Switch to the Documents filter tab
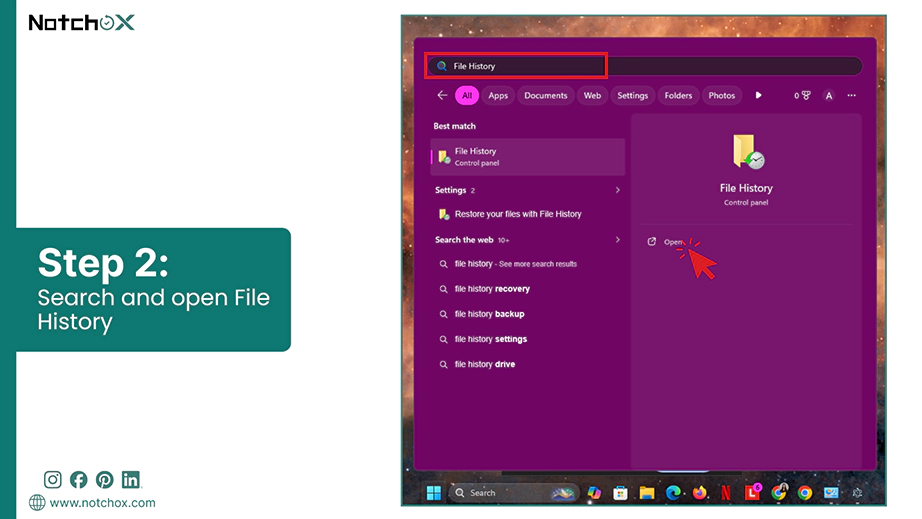 (x=546, y=95)
